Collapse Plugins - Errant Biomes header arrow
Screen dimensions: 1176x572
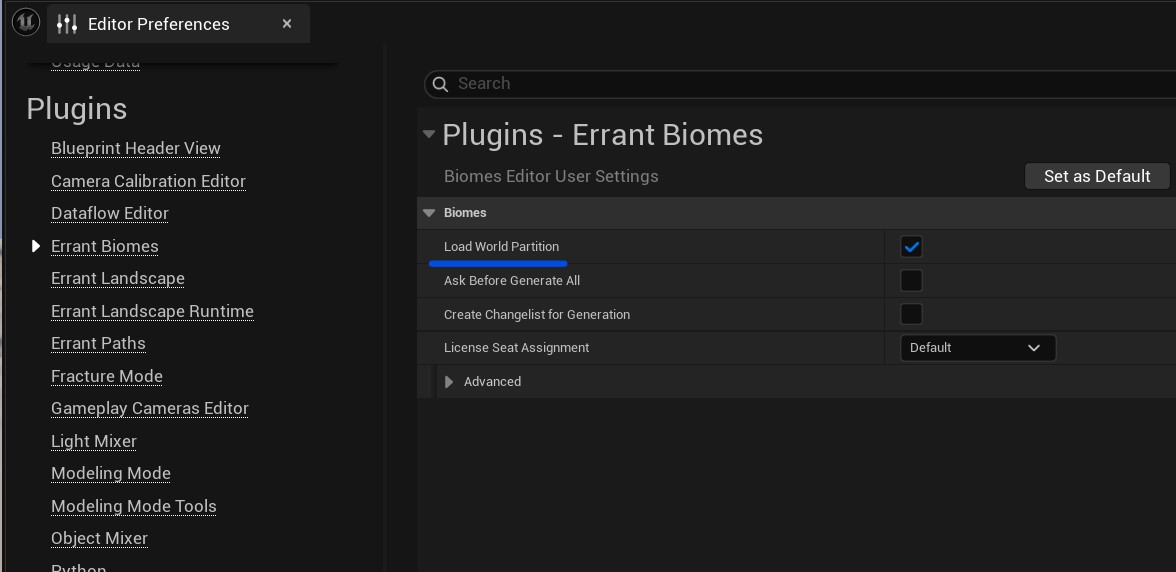(429, 135)
